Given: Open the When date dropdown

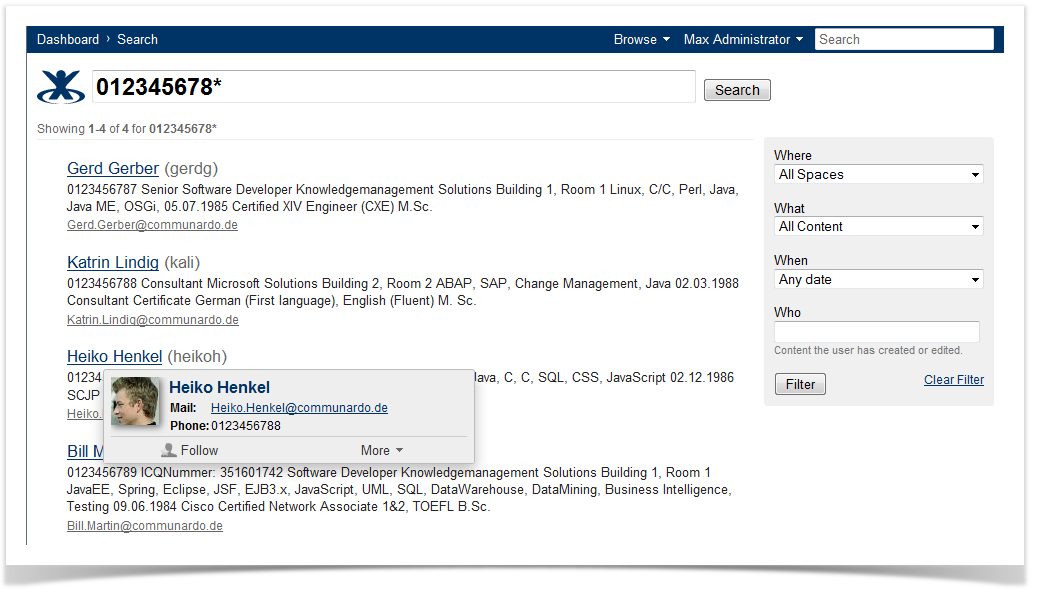Looking at the screenshot, I should point(879,280).
